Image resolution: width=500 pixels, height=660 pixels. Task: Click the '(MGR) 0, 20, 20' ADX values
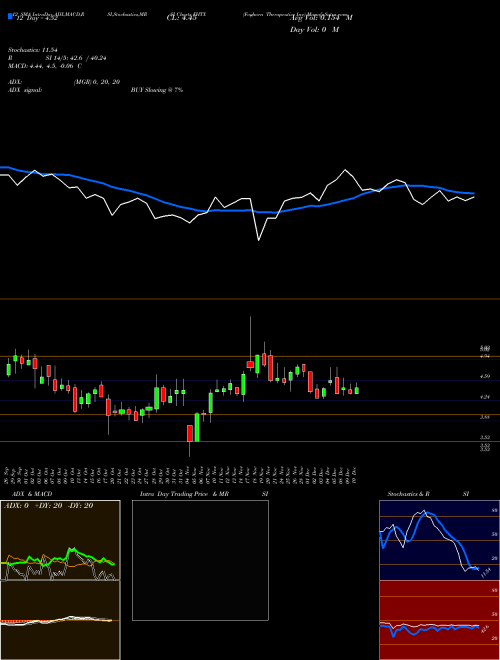pyautogui.click(x=97, y=82)
